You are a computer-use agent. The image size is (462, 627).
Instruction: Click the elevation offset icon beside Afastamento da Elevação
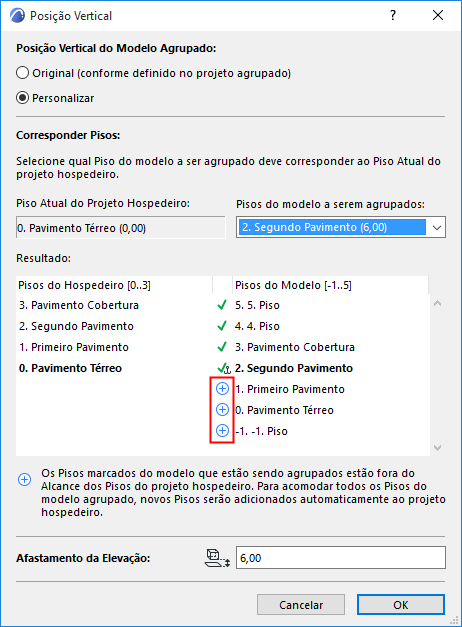(218, 558)
